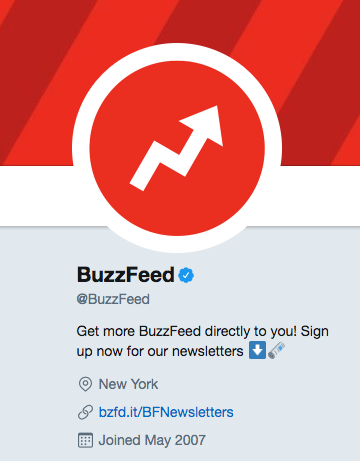This screenshot has width=360, height=461.
Task: Click the chain link icon
Action: (85, 412)
